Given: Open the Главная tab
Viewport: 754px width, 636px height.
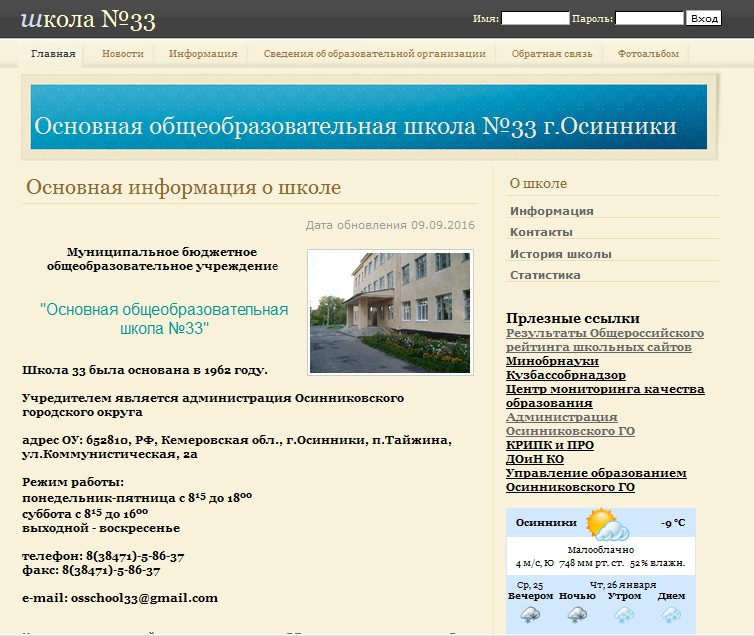Looking at the screenshot, I should (x=53, y=54).
